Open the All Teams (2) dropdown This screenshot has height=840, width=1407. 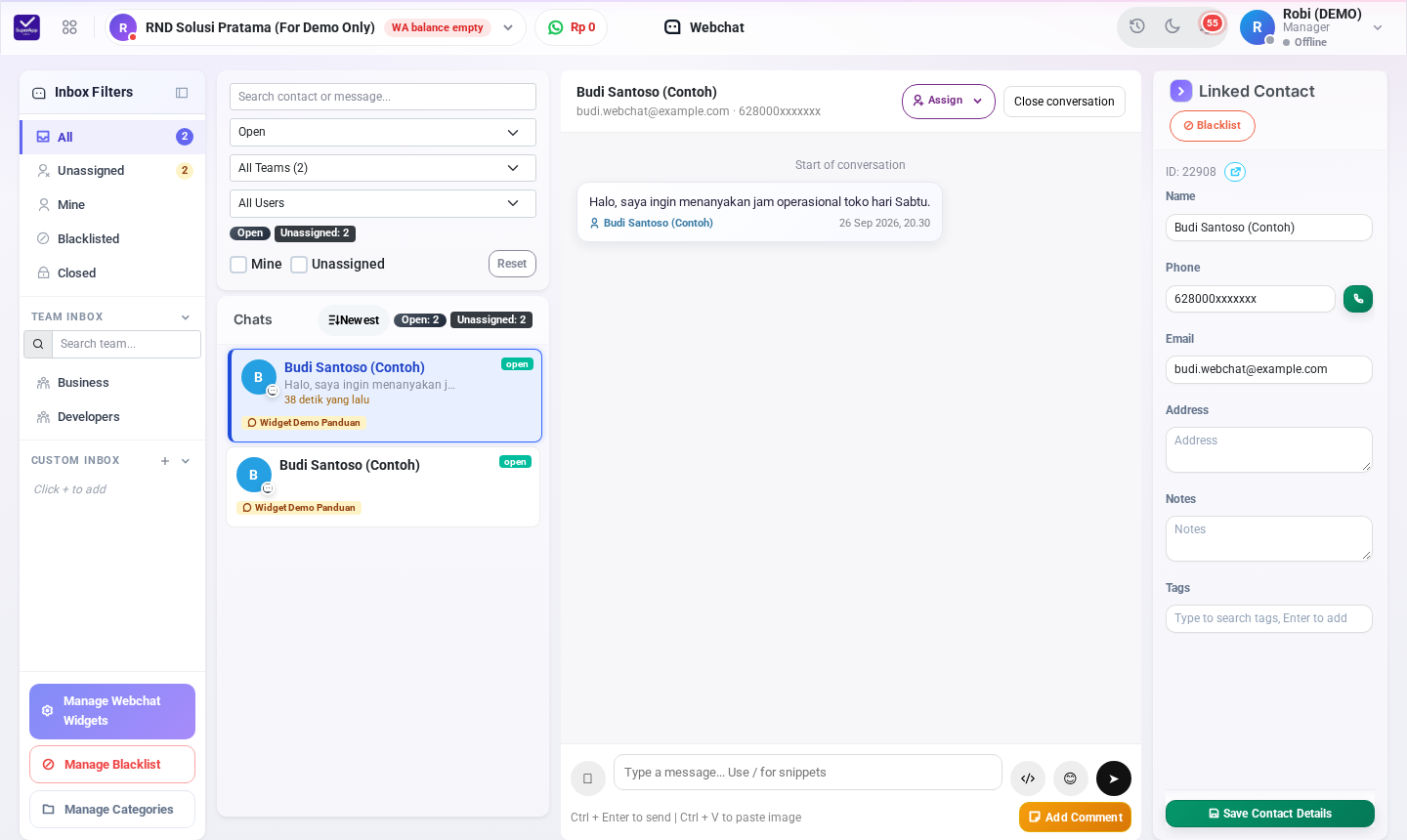click(383, 168)
